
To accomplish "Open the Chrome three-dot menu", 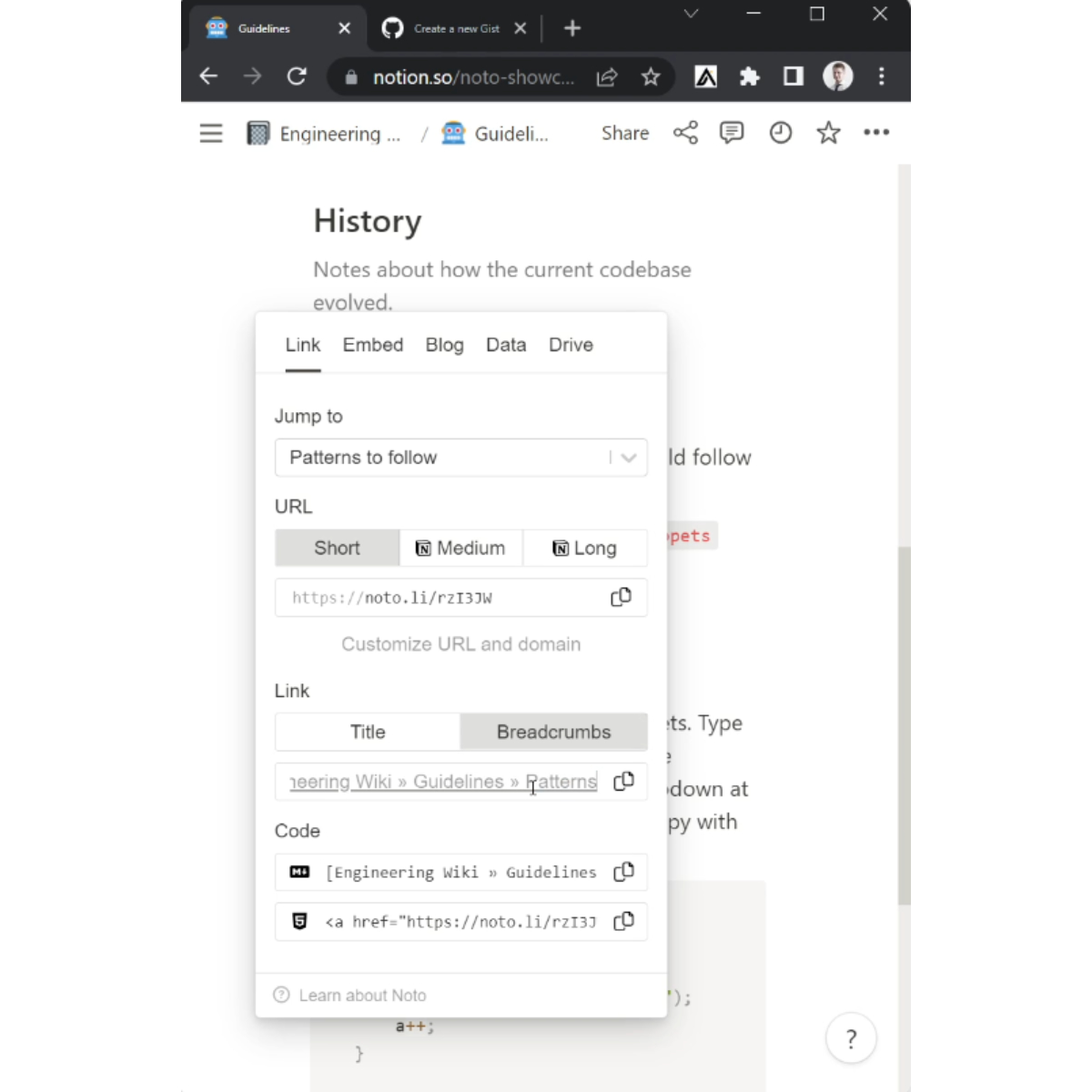I will click(881, 76).
